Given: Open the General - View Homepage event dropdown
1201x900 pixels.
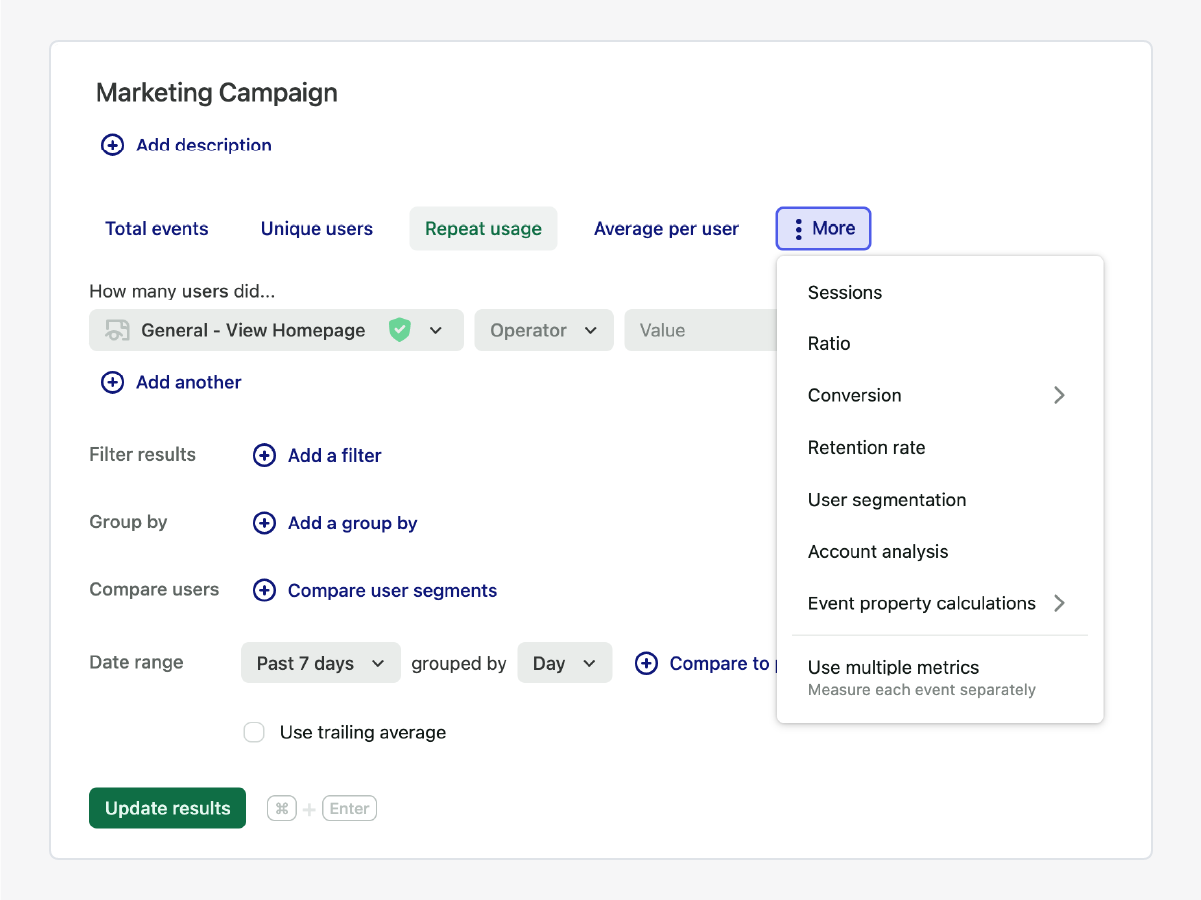Looking at the screenshot, I should [x=276, y=330].
